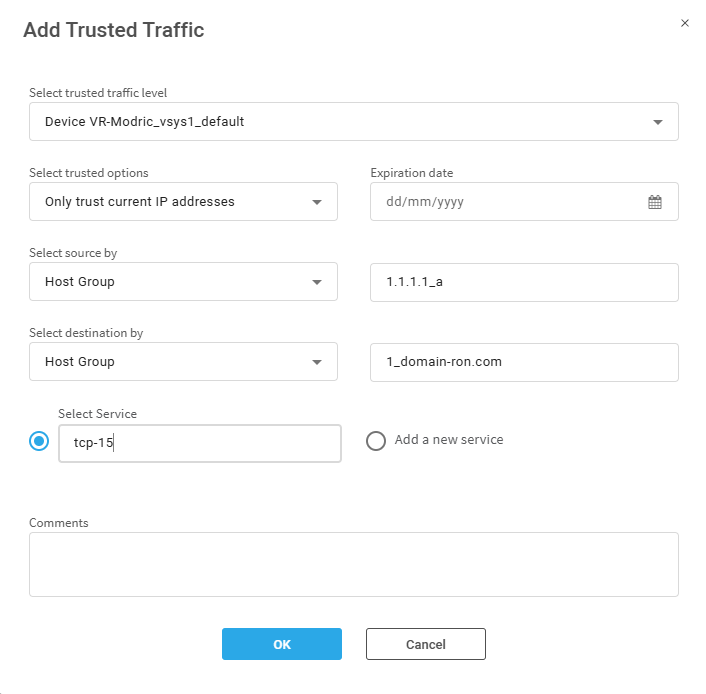Enable the Select Service radio button
706x694 pixels.
39,441
